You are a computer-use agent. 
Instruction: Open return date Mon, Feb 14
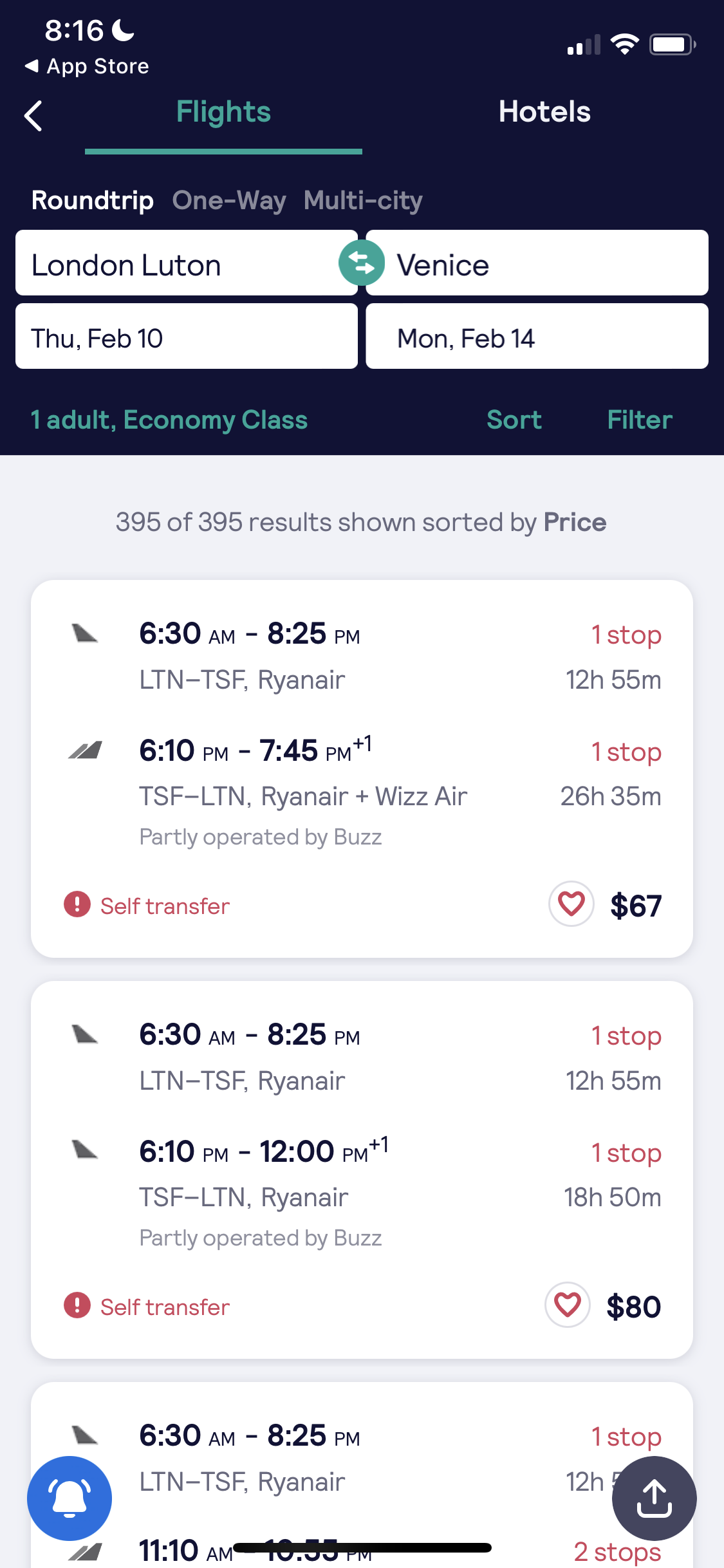pyautogui.click(x=537, y=337)
